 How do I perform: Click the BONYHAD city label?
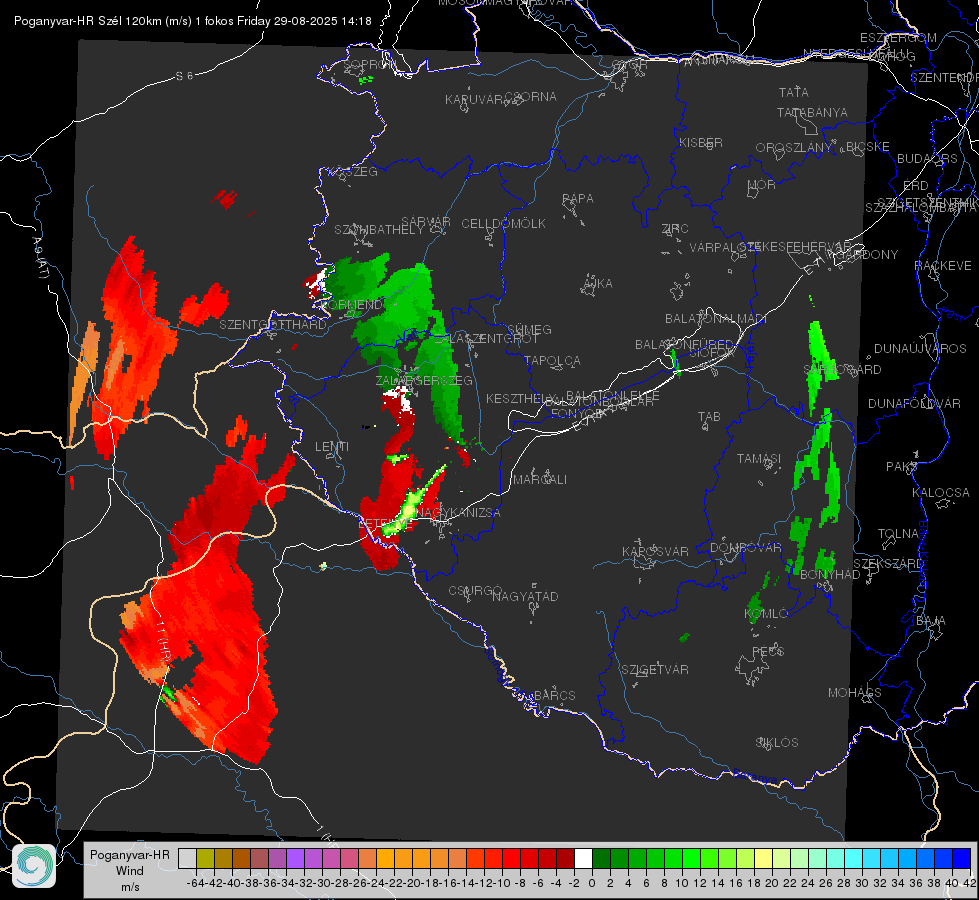click(x=830, y=575)
